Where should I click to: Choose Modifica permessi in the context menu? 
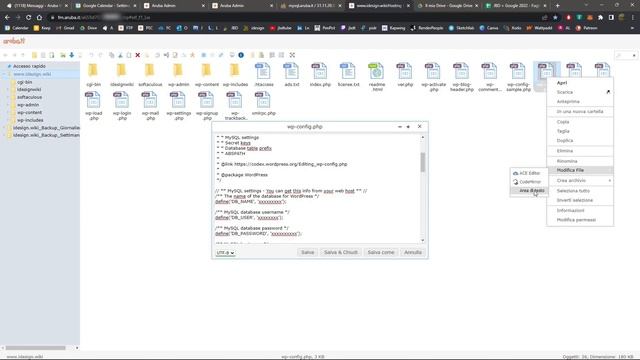(580, 220)
